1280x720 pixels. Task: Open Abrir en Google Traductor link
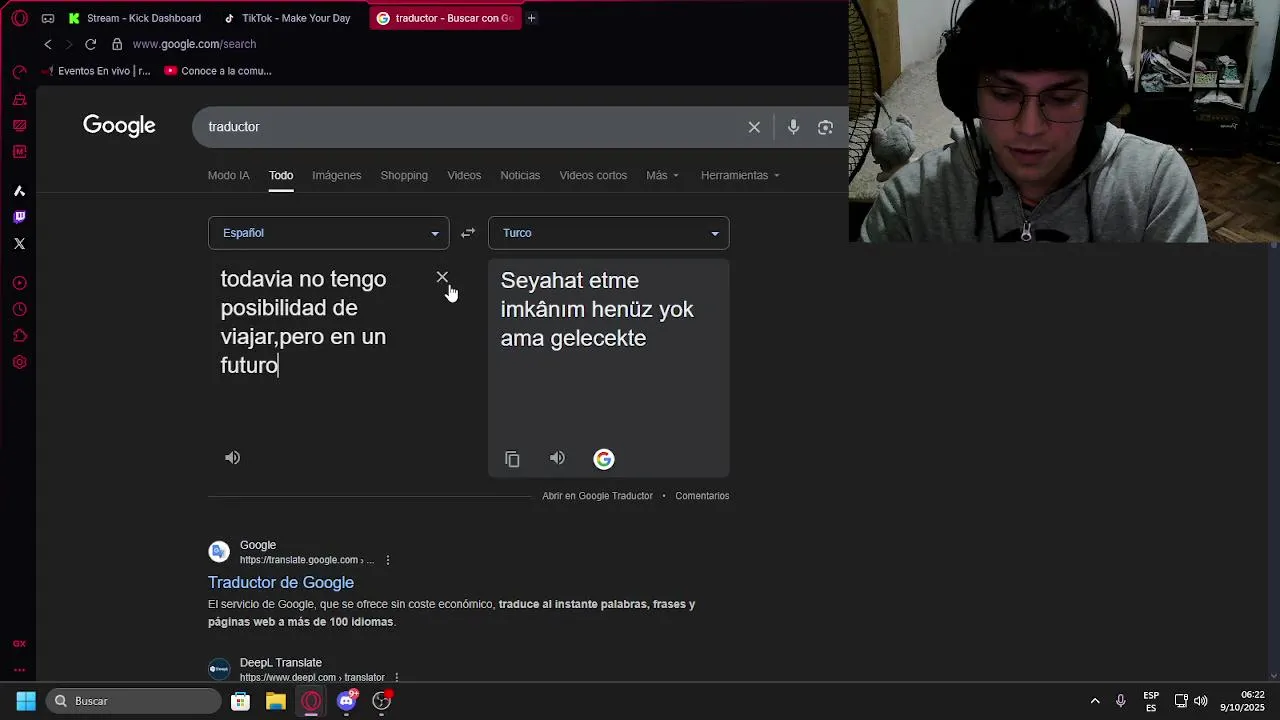pos(597,496)
